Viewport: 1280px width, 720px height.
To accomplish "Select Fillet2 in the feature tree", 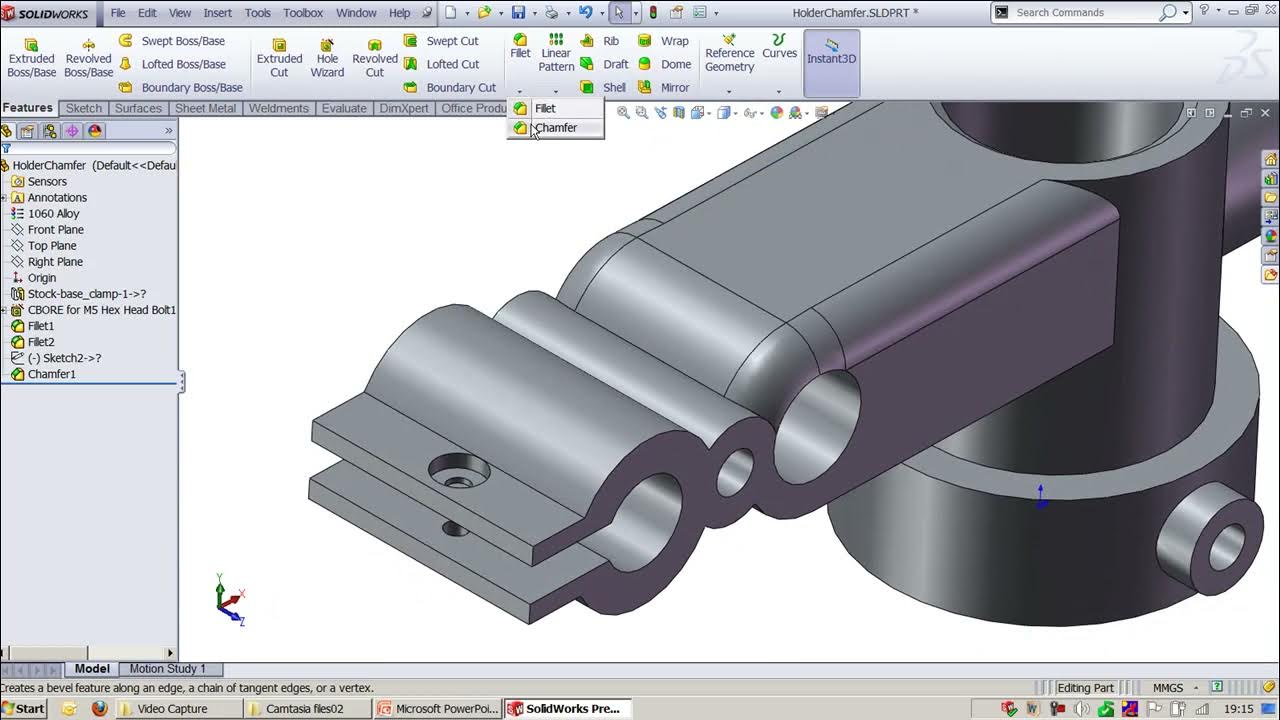I will (41, 342).
